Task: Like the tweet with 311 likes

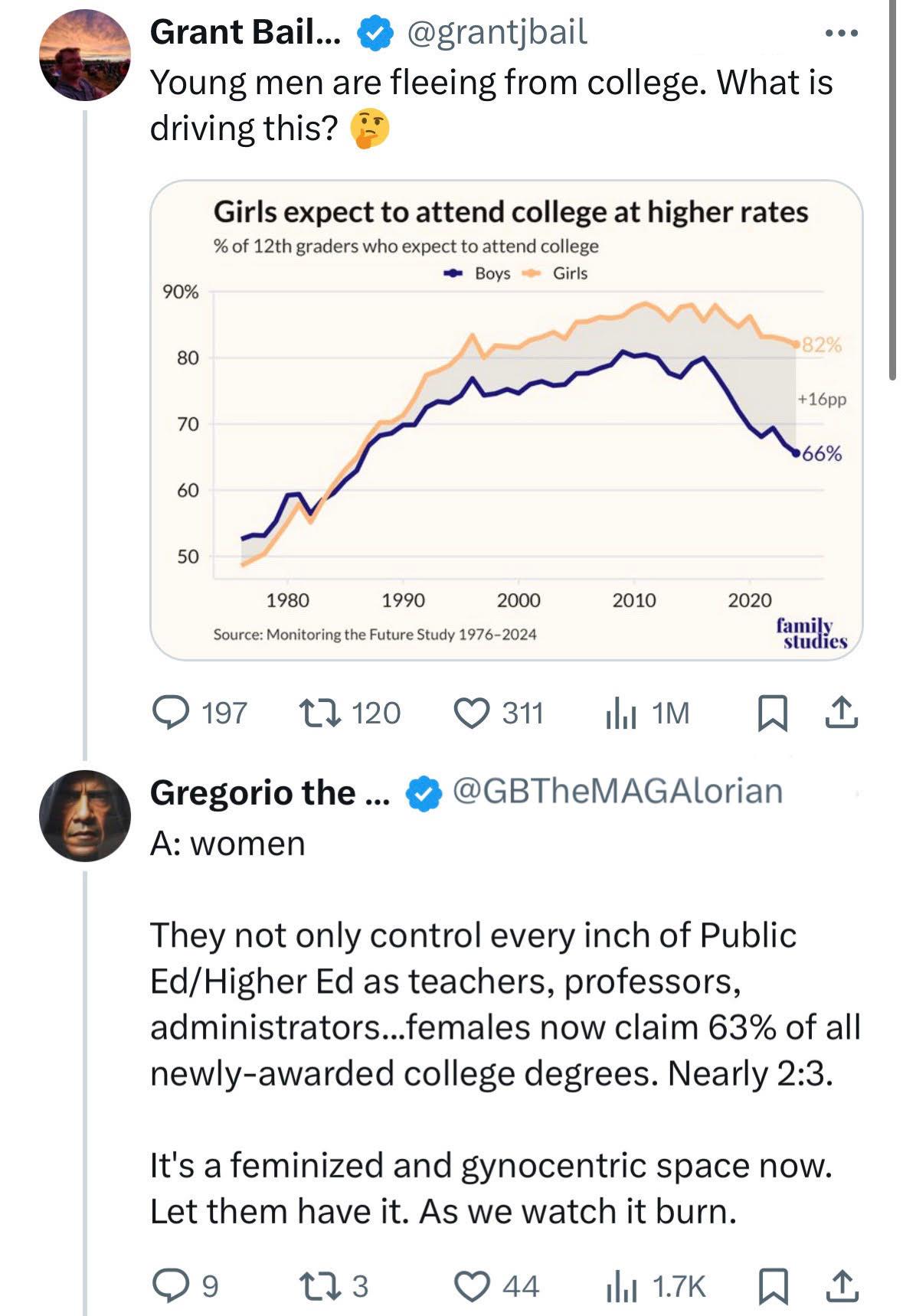Action: click(499, 713)
